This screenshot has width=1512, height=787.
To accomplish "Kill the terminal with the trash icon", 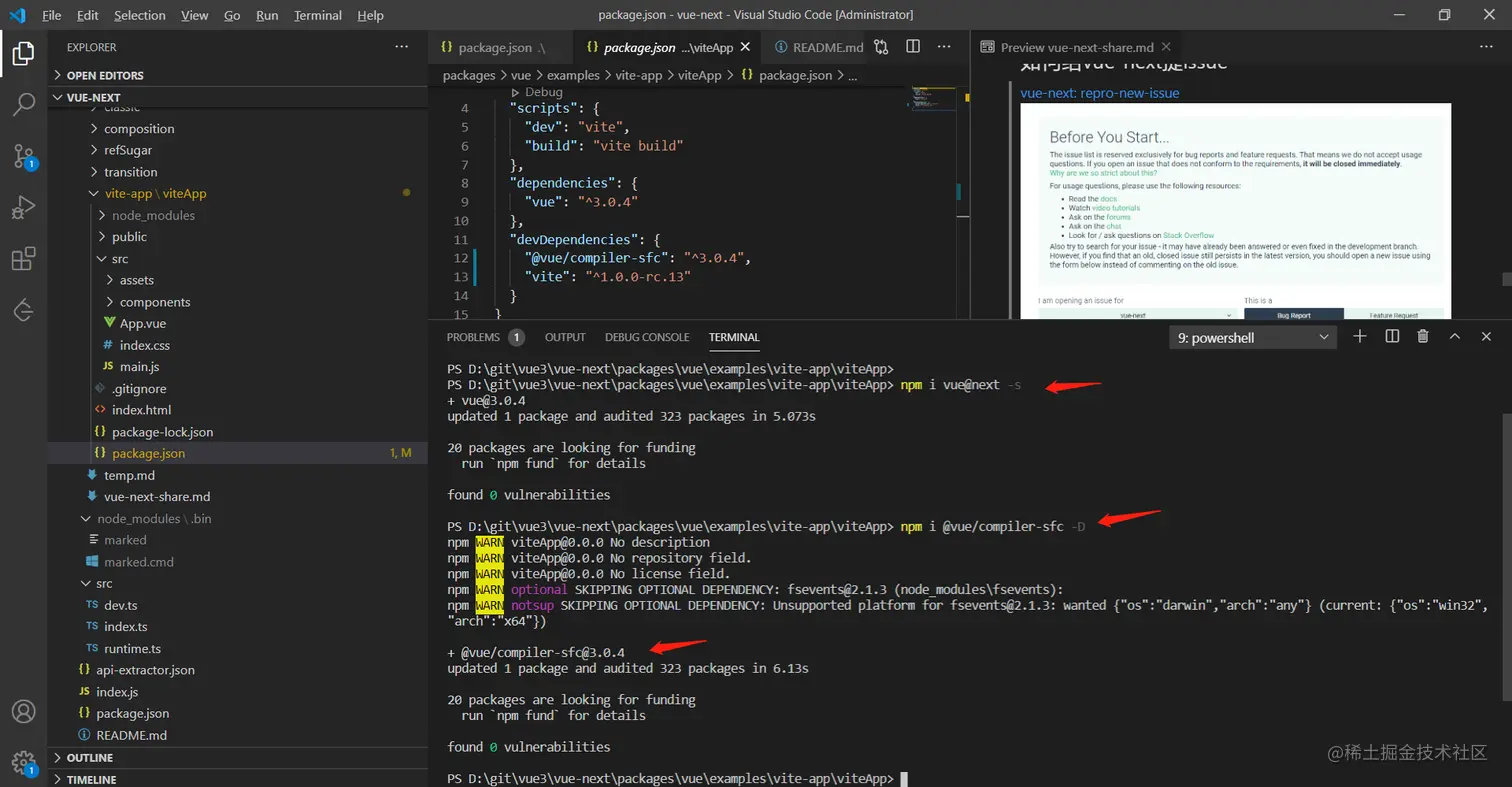I will pyautogui.click(x=1423, y=337).
